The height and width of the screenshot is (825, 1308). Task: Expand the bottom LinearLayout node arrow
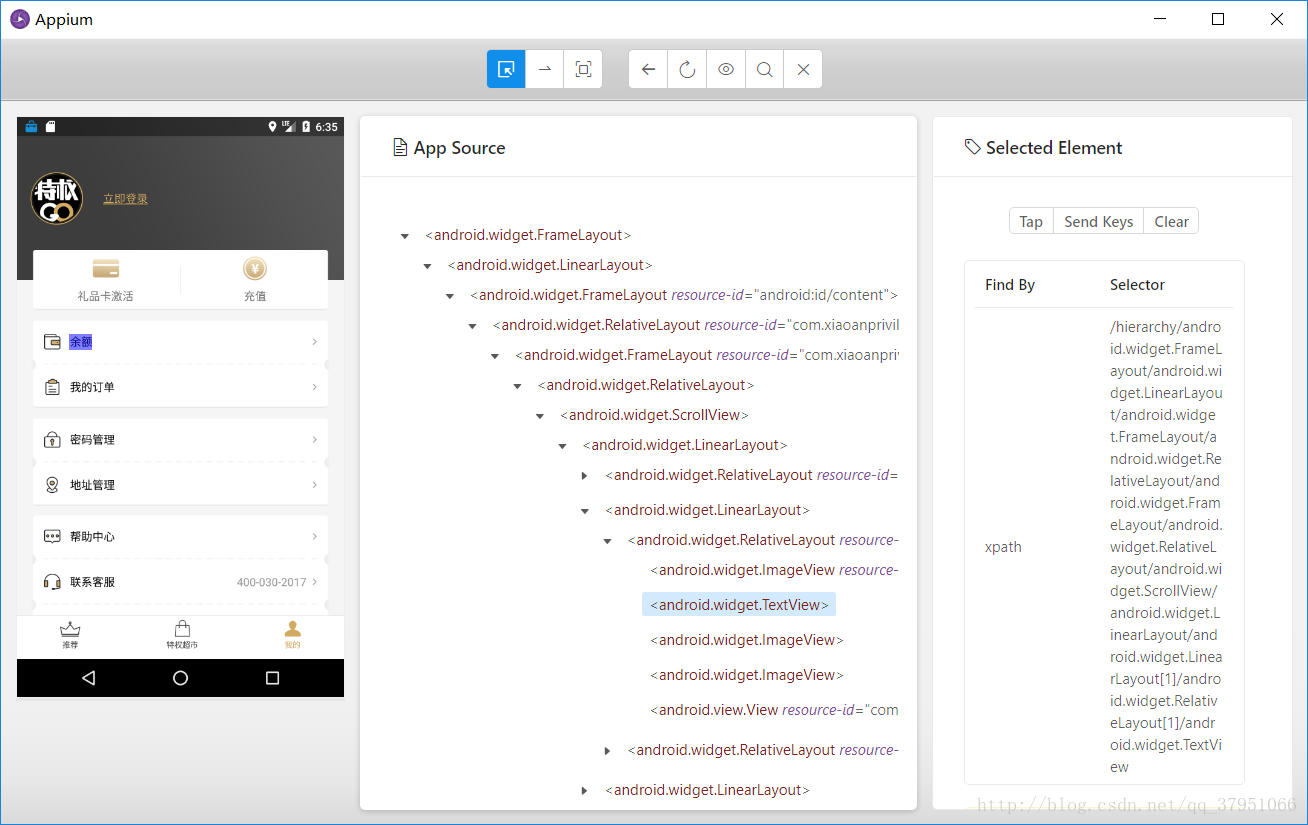[585, 791]
